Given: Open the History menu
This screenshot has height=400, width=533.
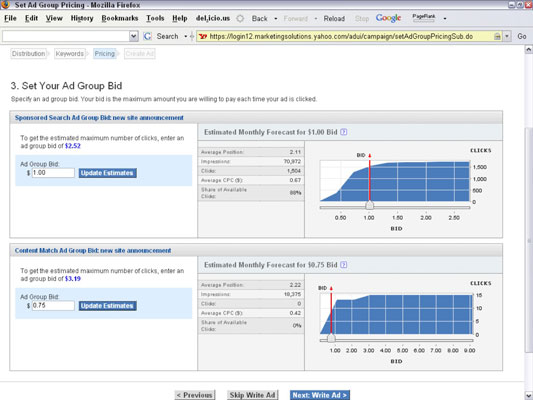Looking at the screenshot, I should pyautogui.click(x=82, y=18).
